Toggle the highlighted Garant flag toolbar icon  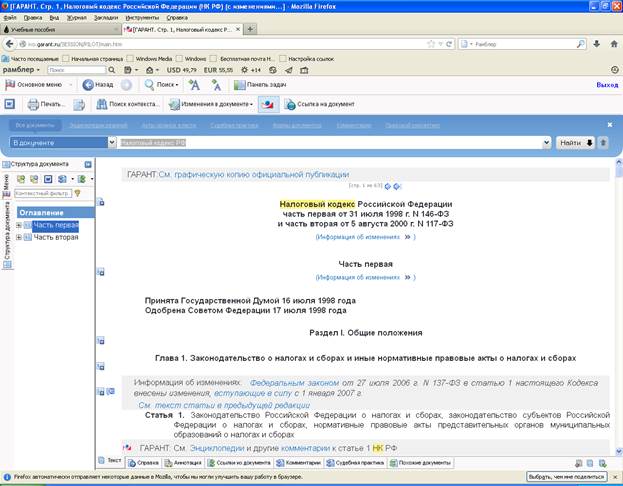coord(268,105)
